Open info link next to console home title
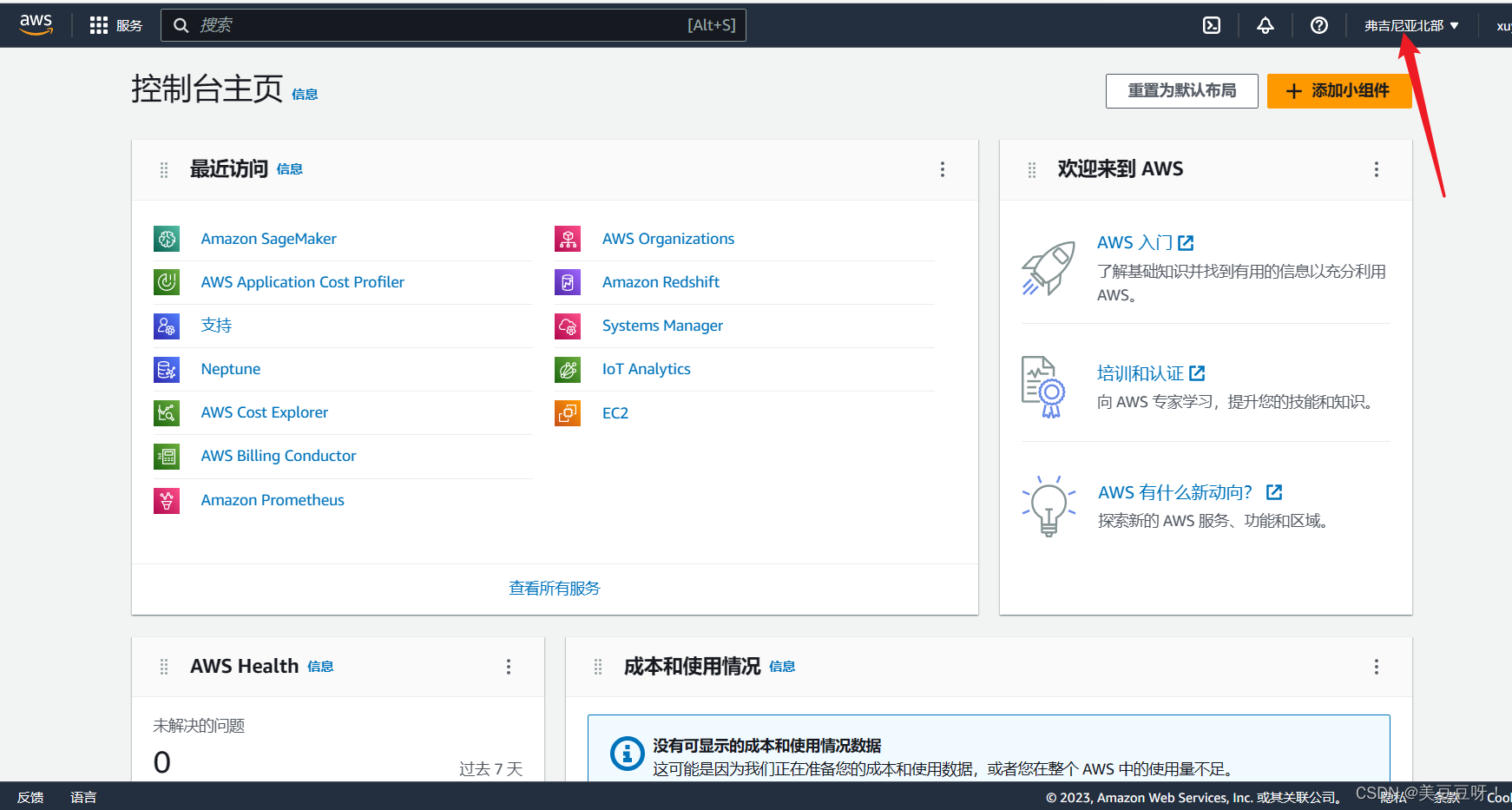Viewport: 1512px width, 810px height. [305, 95]
